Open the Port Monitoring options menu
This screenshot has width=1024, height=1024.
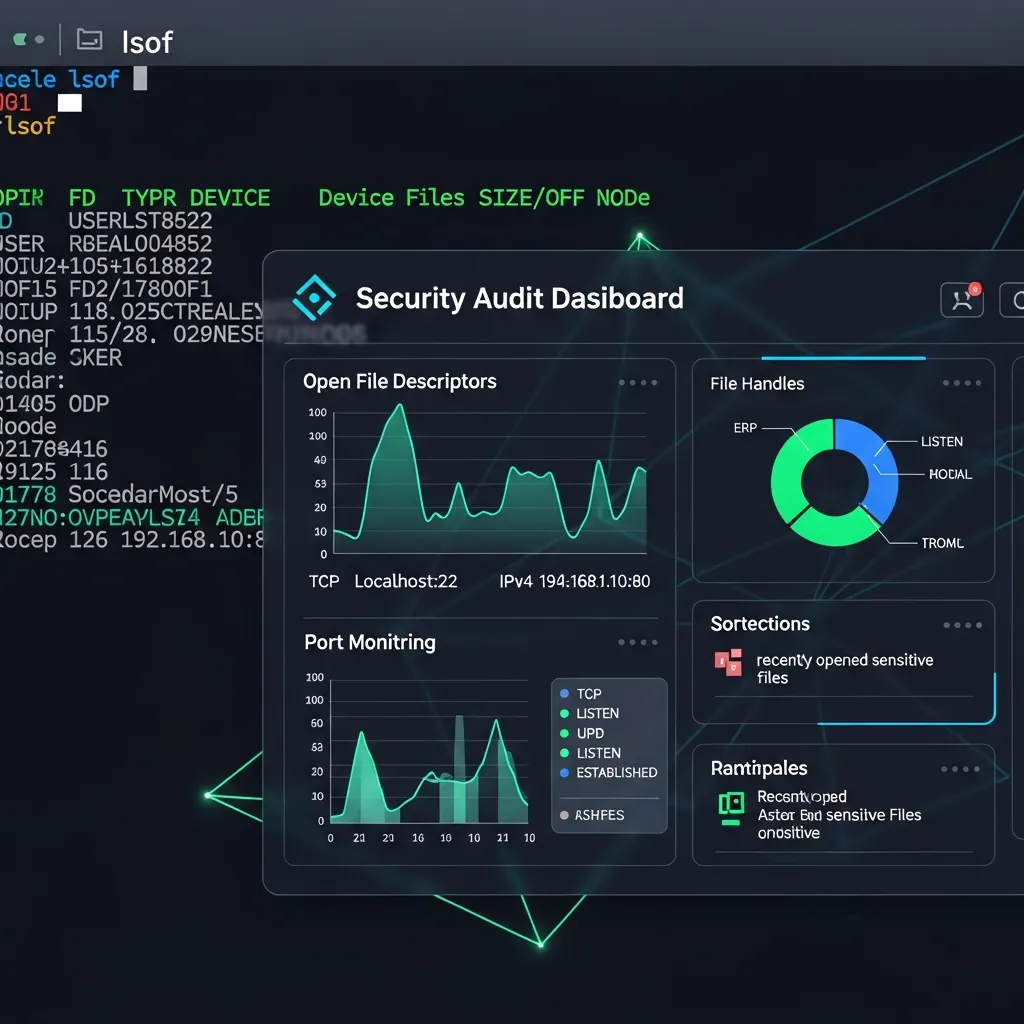coord(638,643)
